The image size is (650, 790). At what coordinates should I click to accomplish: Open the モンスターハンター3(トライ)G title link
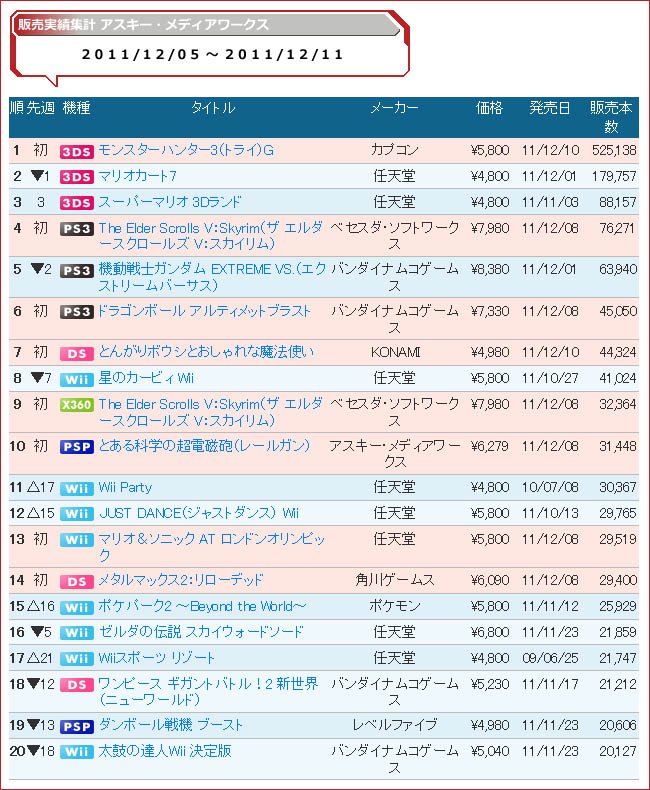(x=186, y=150)
